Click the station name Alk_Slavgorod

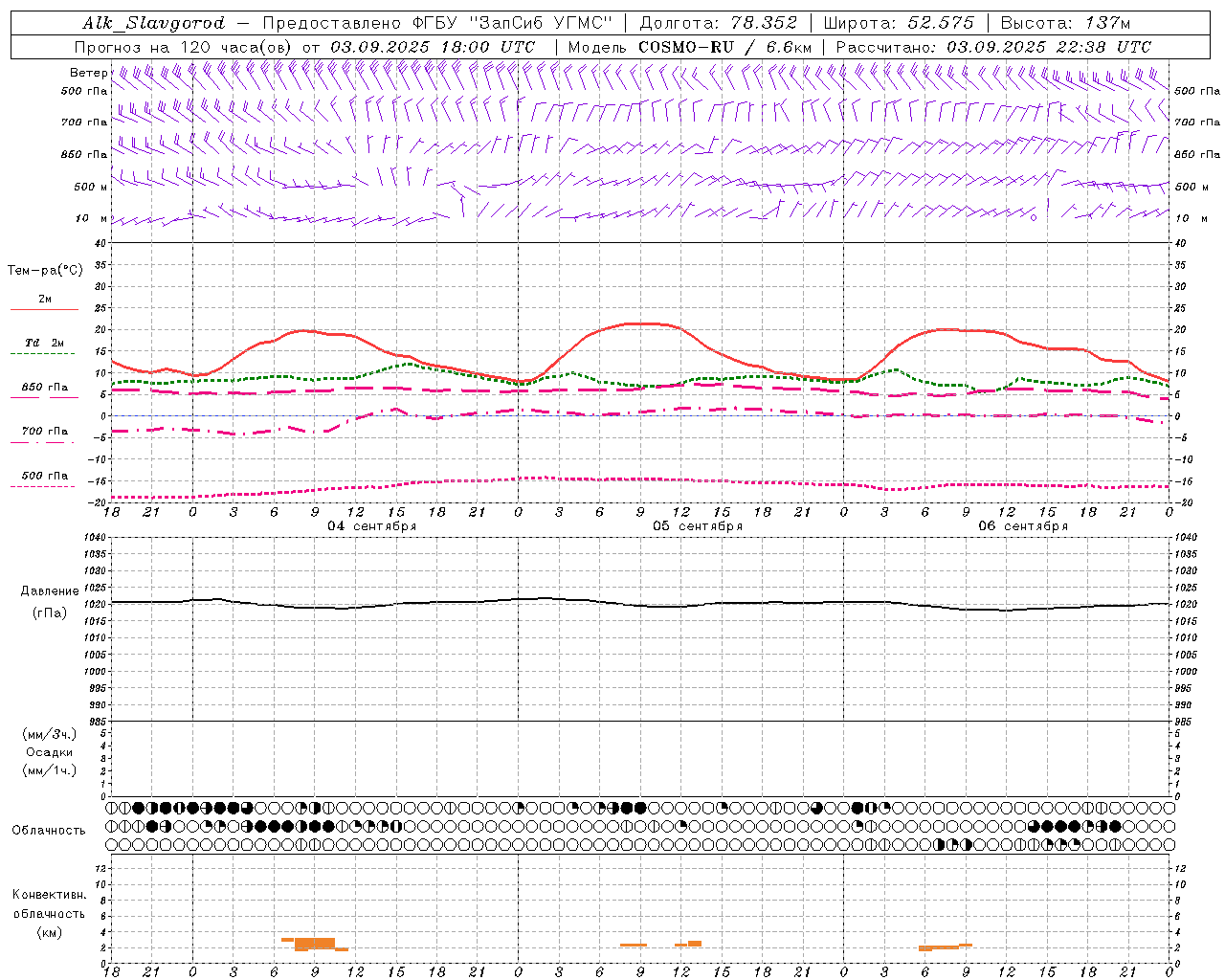[154, 23]
